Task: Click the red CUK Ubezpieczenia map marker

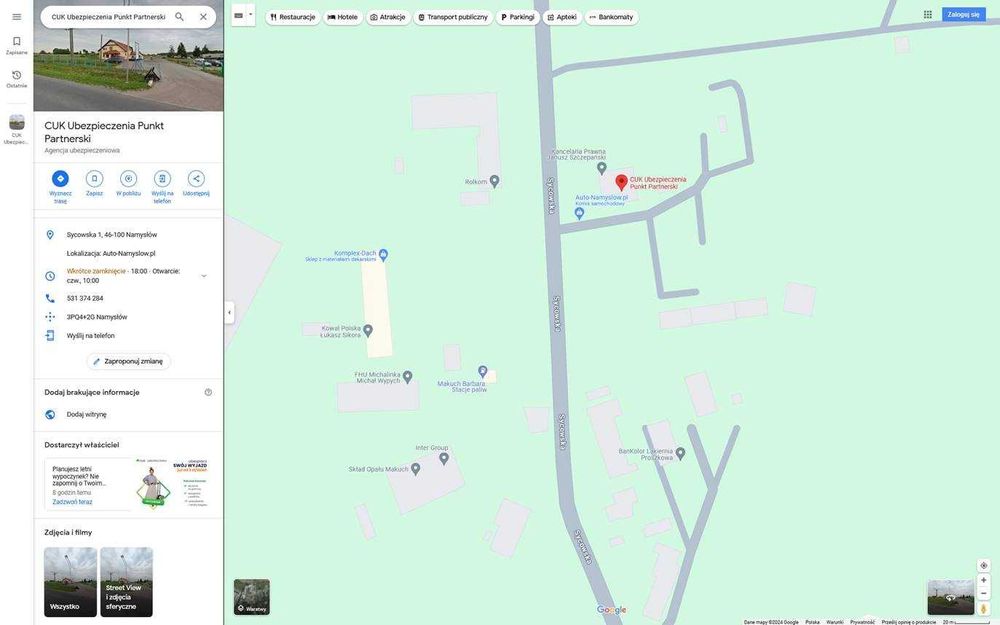Action: point(621,183)
